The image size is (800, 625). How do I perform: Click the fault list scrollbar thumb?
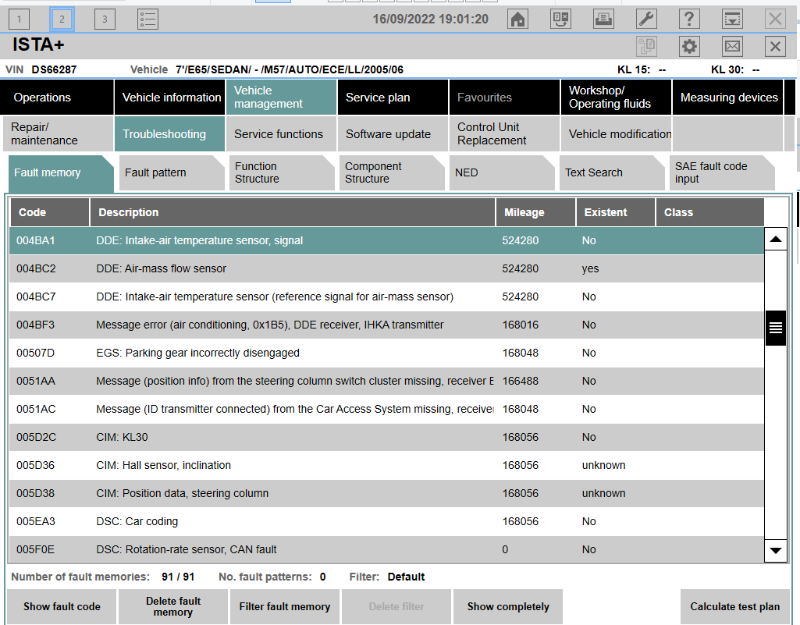coord(776,328)
